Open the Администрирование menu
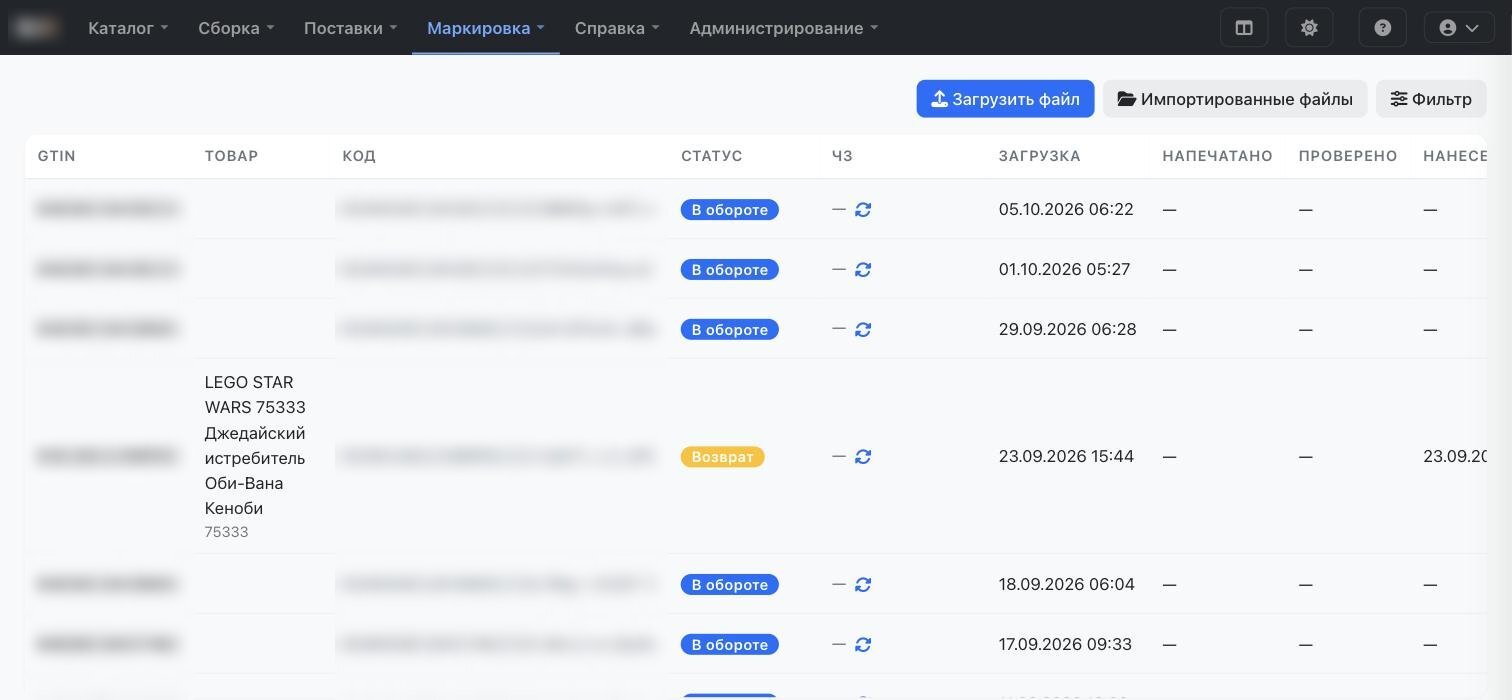The width and height of the screenshot is (1512, 700). click(x=783, y=28)
